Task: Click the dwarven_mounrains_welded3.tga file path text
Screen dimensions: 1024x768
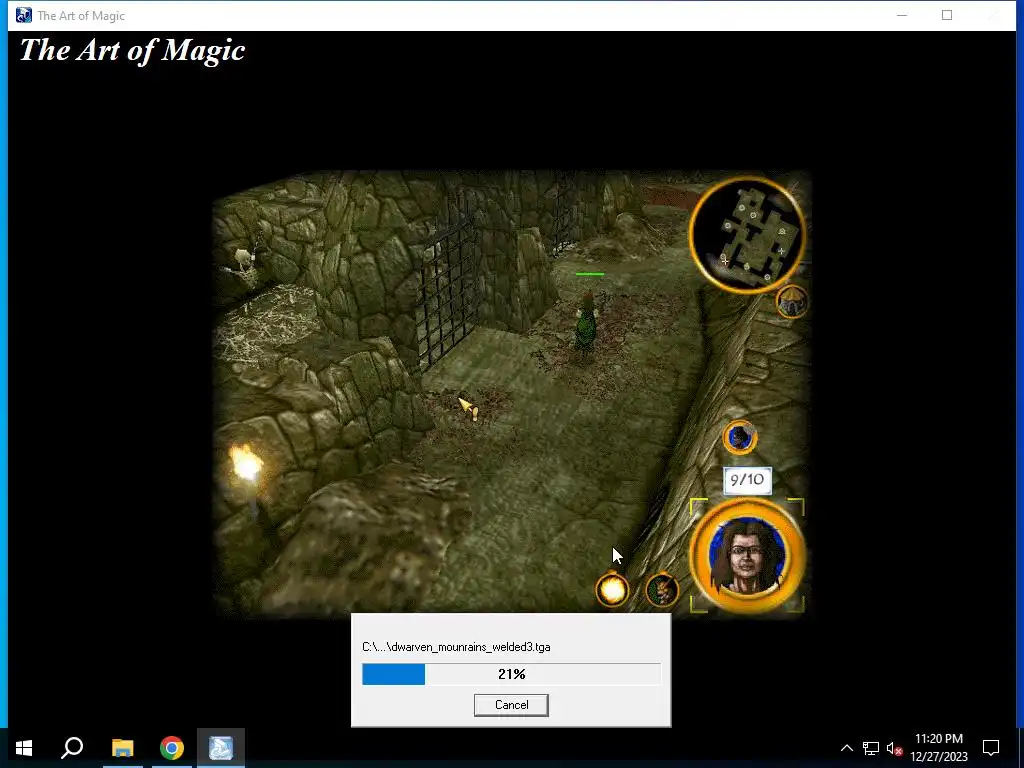Action: [x=456, y=647]
